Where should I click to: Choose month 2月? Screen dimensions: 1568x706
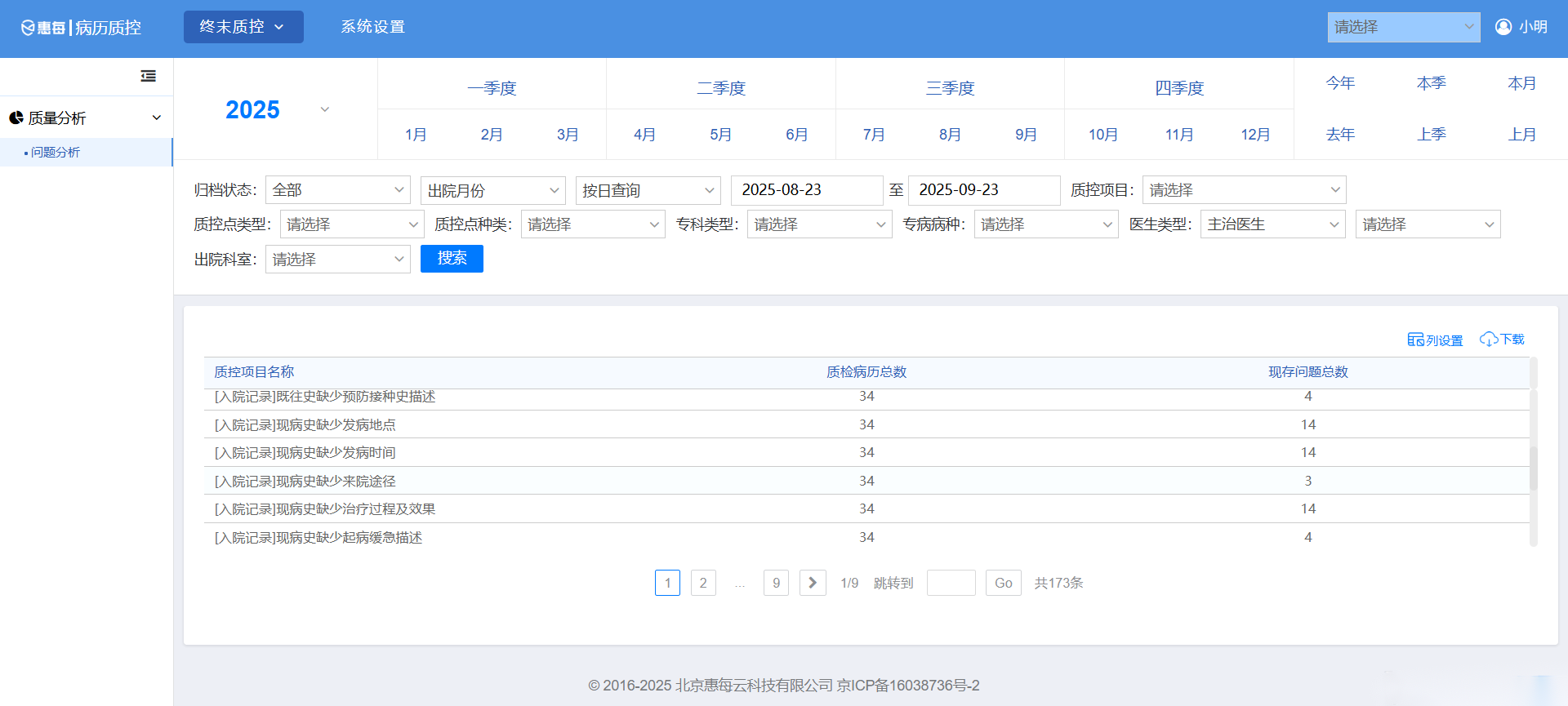coord(492,135)
